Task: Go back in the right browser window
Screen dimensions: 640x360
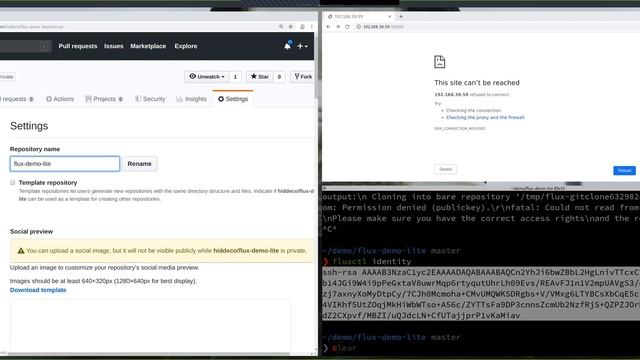Action: click(328, 27)
